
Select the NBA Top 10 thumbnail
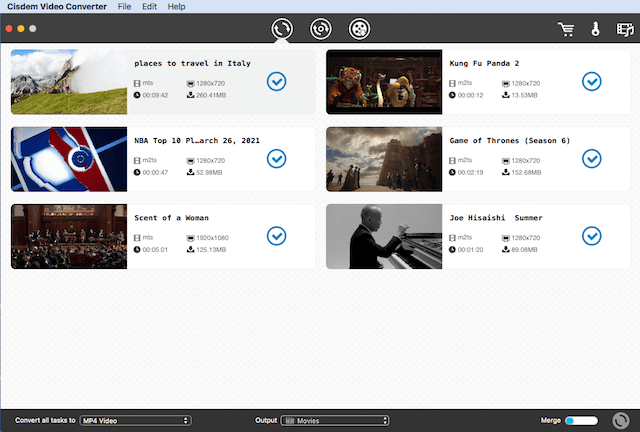(x=69, y=159)
